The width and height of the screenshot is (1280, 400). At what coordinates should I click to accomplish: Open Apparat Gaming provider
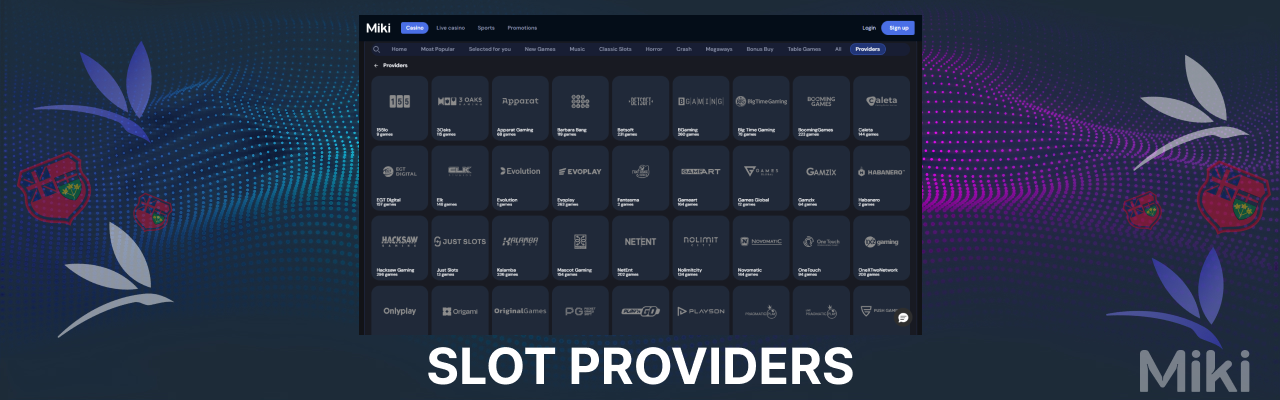coord(520,108)
